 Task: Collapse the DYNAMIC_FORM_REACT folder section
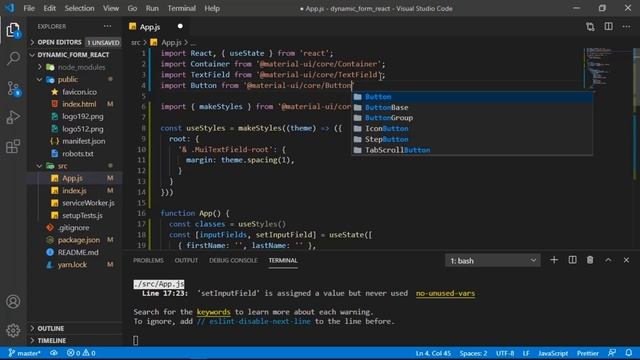[x=75, y=55]
